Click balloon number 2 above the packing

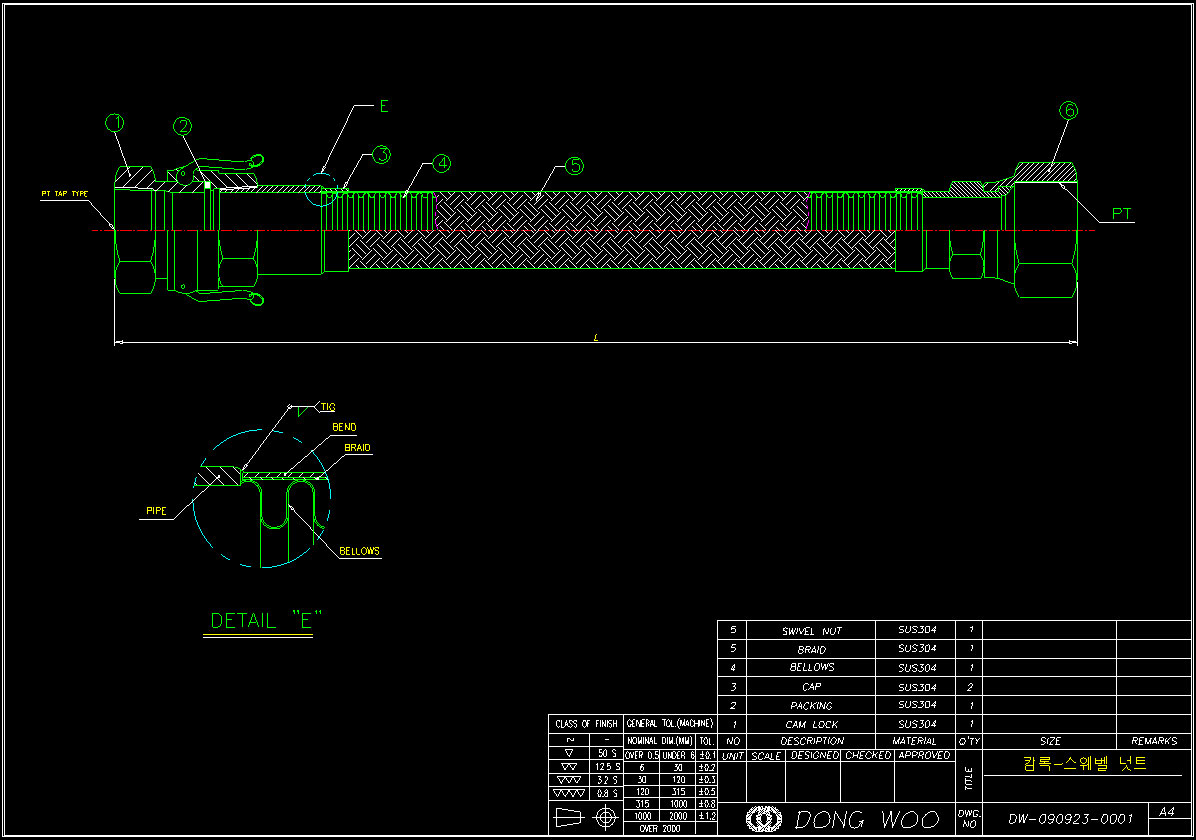(x=182, y=127)
